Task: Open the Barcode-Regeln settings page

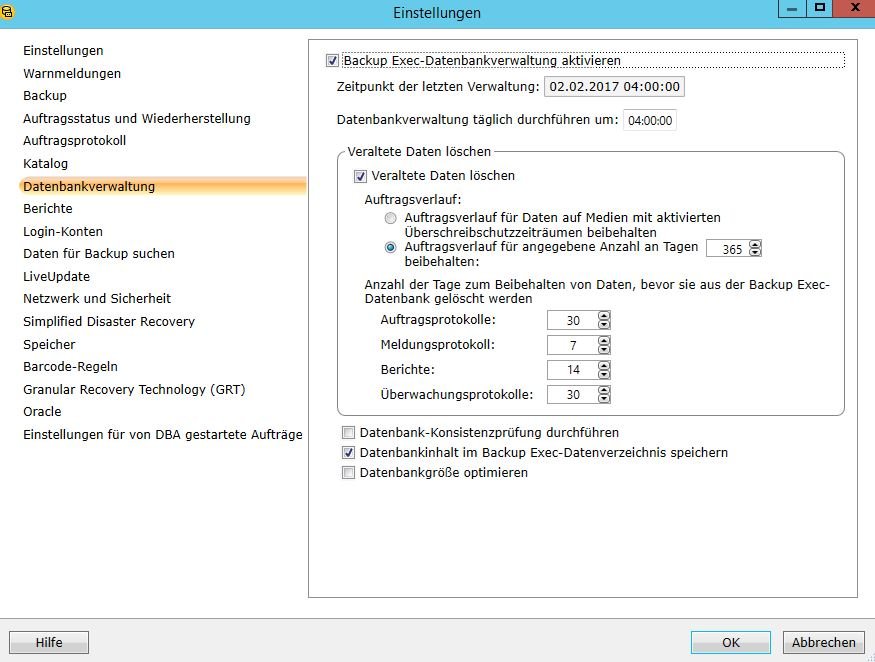Action: [x=70, y=367]
